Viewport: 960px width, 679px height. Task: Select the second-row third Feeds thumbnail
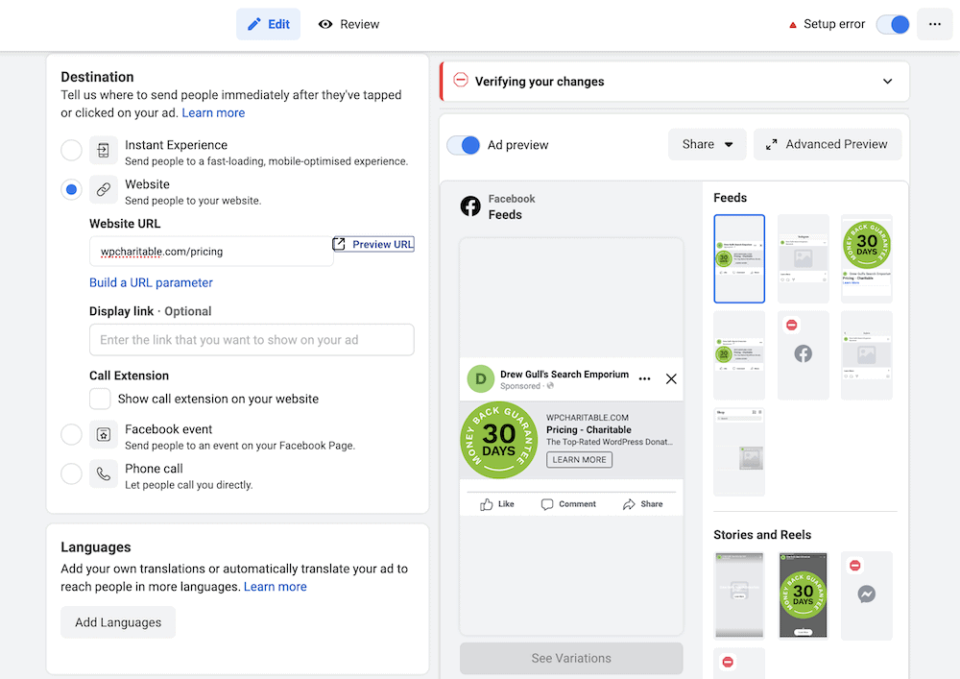click(x=866, y=355)
